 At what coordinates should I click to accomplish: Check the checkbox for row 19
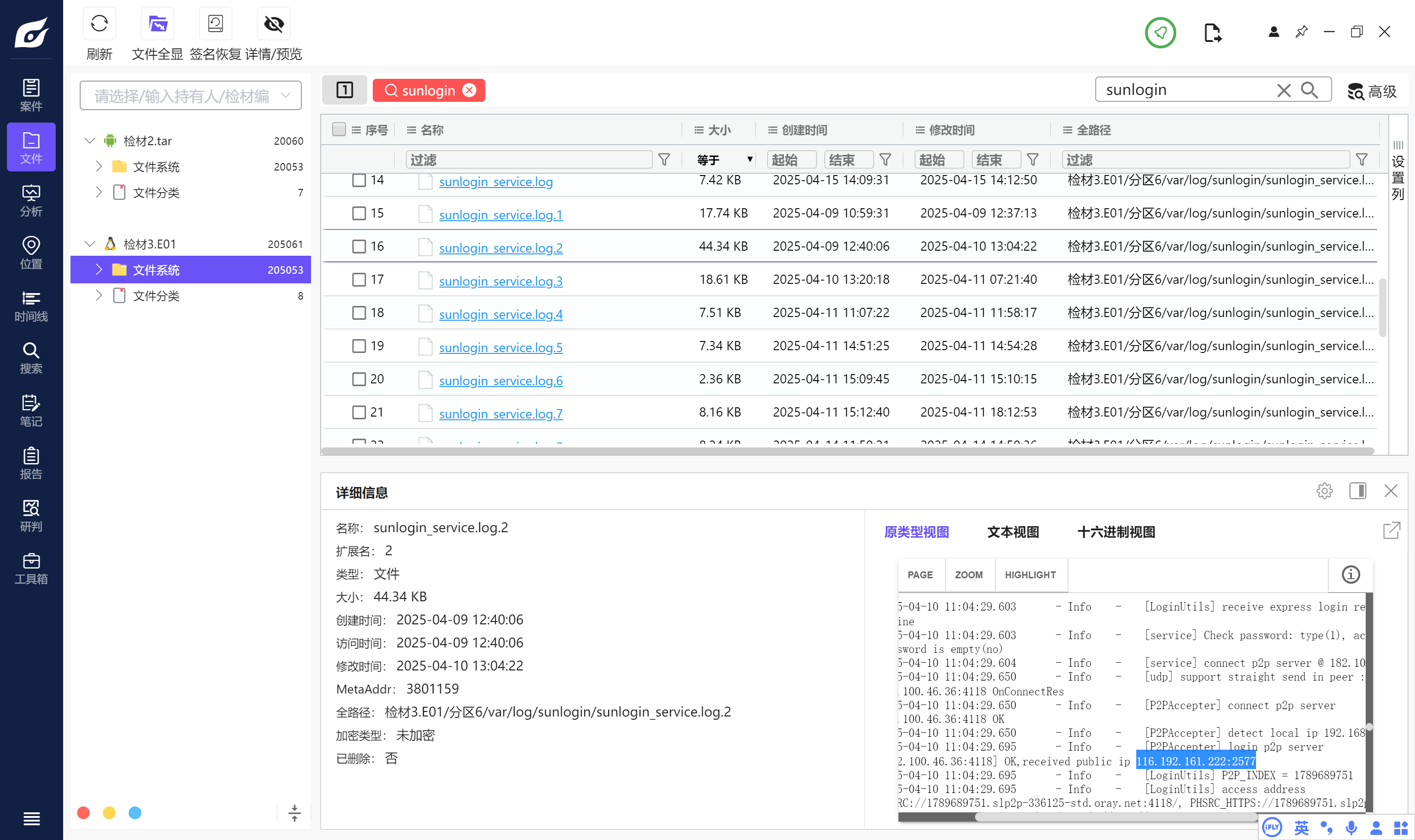359,346
